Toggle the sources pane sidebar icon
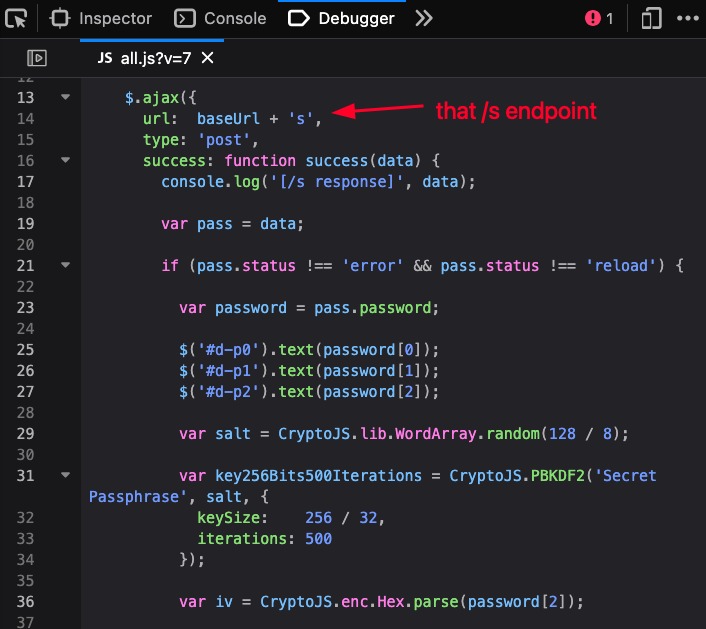Image resolution: width=706 pixels, height=629 pixels. [37, 58]
